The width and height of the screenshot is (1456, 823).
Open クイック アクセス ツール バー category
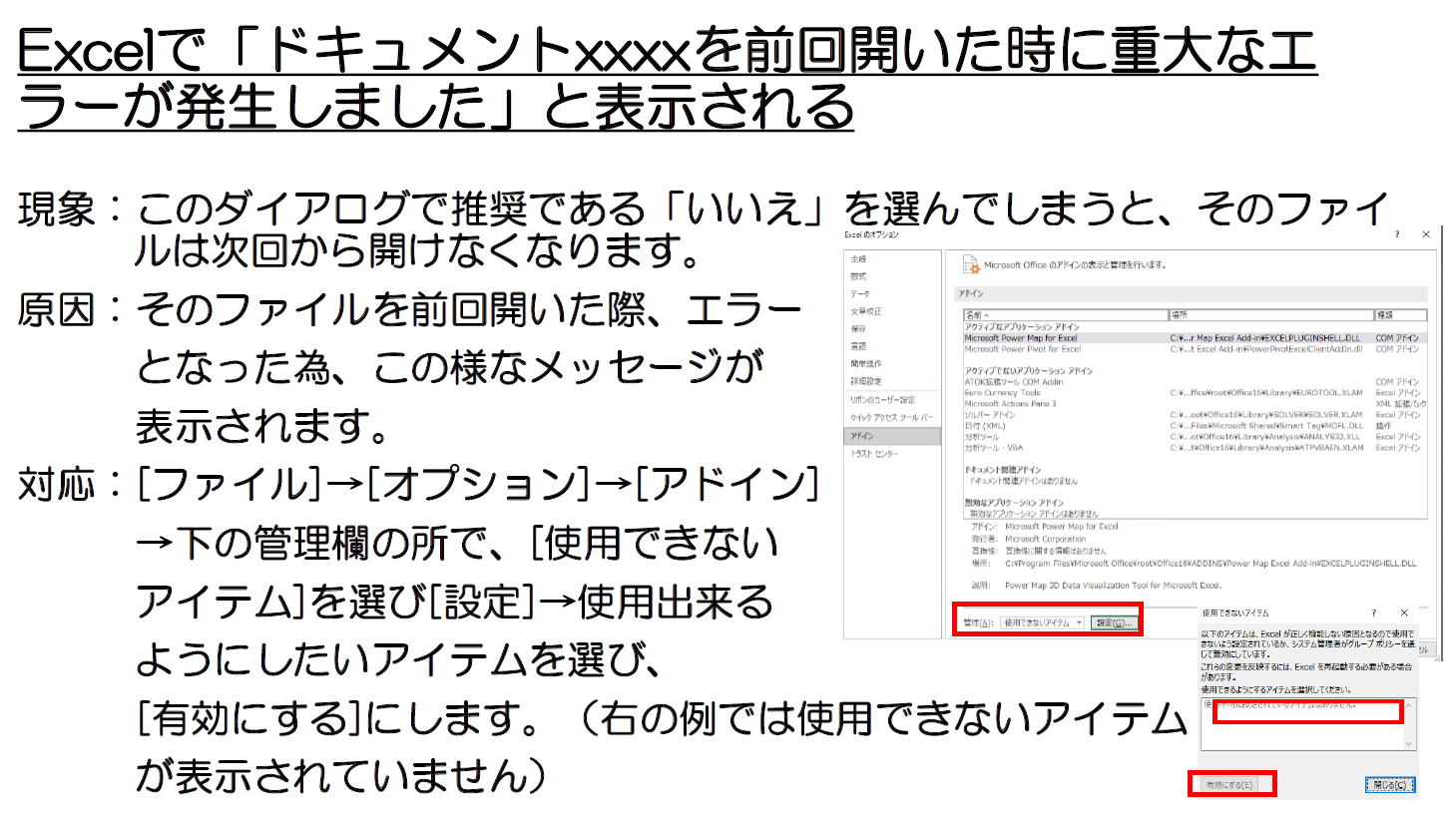pyautogui.click(x=892, y=418)
